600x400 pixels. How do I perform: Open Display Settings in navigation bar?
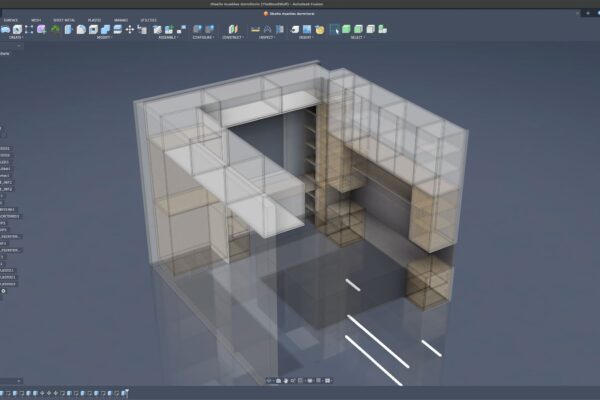click(310, 380)
